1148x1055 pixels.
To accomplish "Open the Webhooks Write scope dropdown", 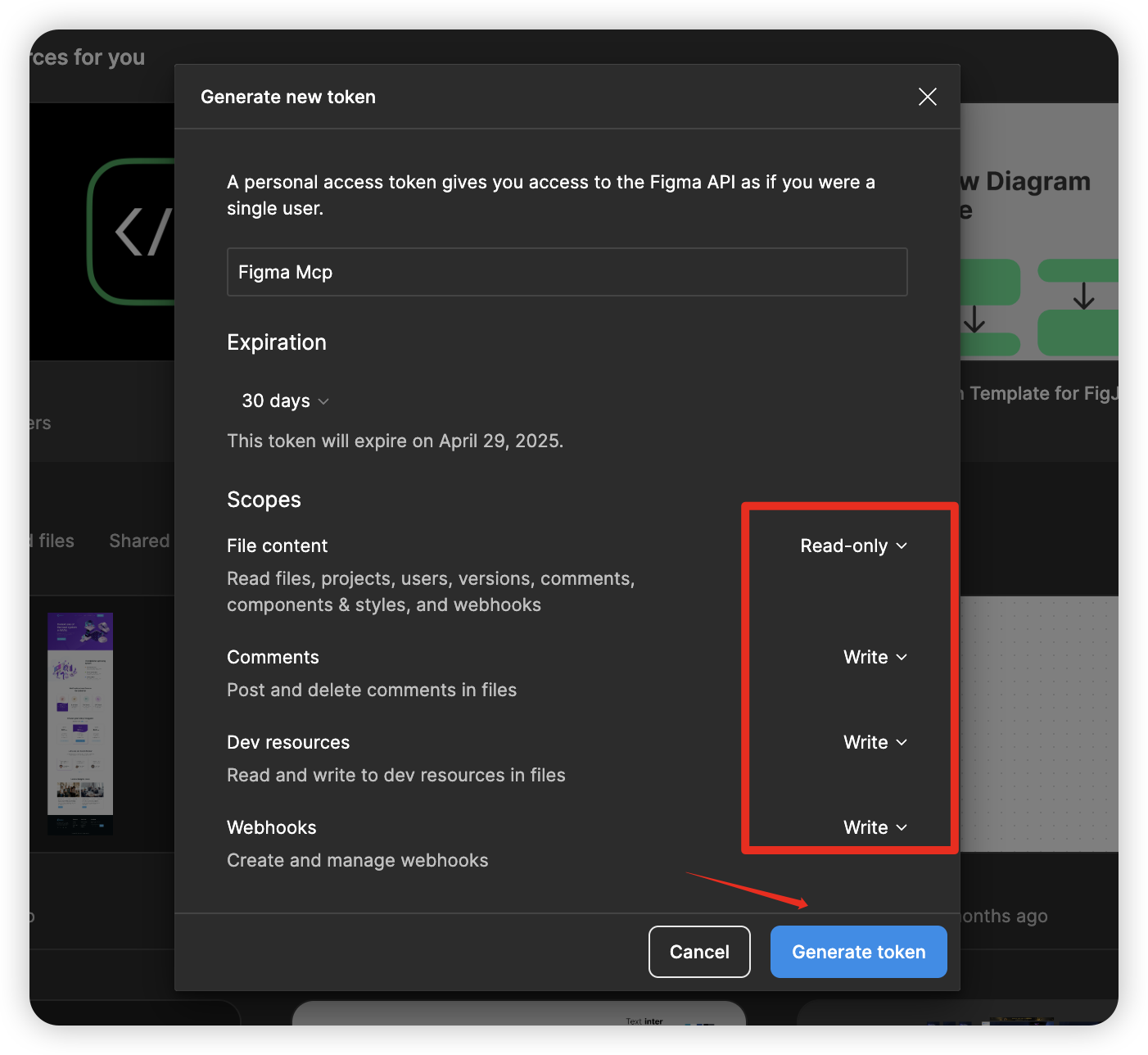I will (x=875, y=827).
